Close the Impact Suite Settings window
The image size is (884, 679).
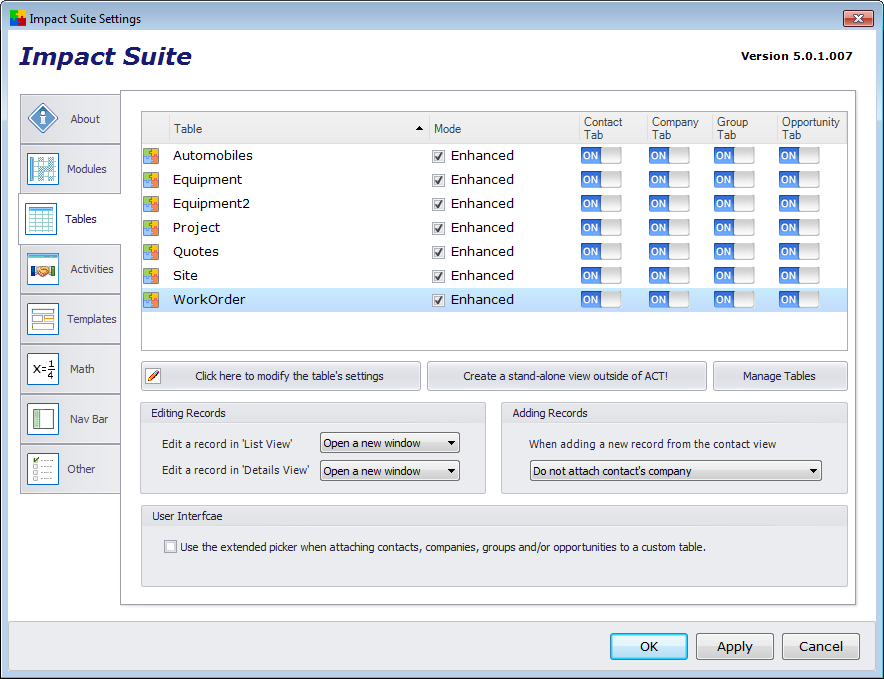(x=858, y=18)
